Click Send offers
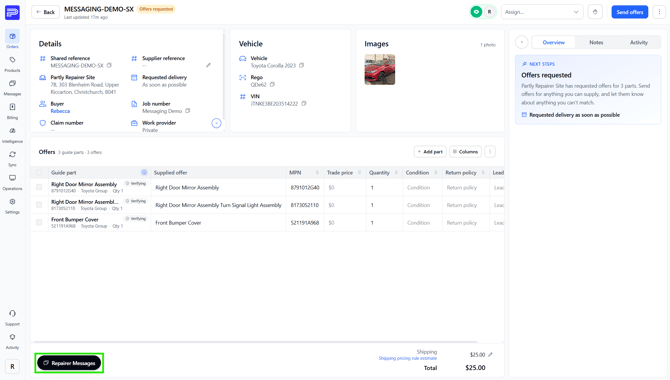 tap(629, 12)
